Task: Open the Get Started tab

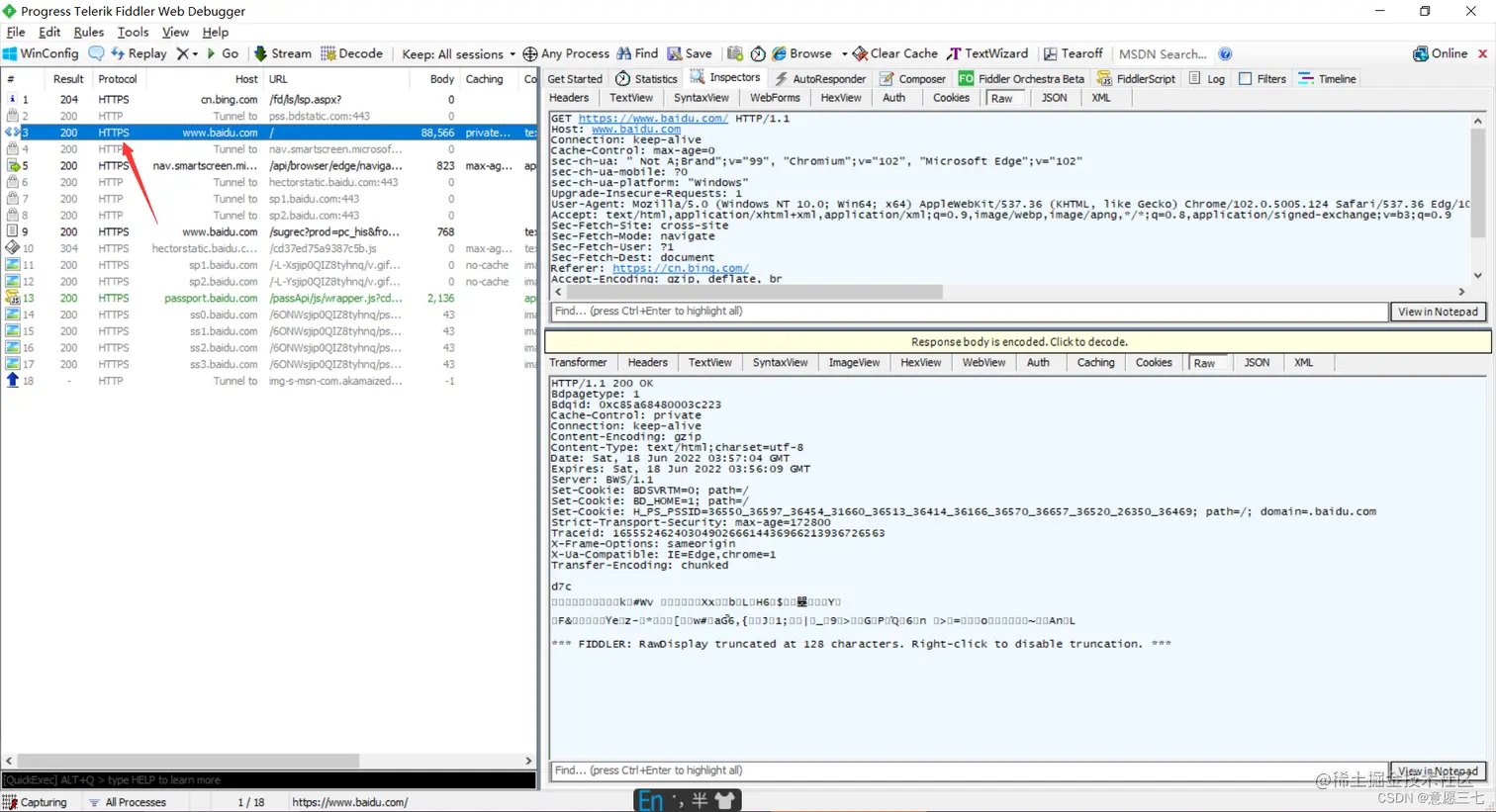Action: pyautogui.click(x=575, y=78)
